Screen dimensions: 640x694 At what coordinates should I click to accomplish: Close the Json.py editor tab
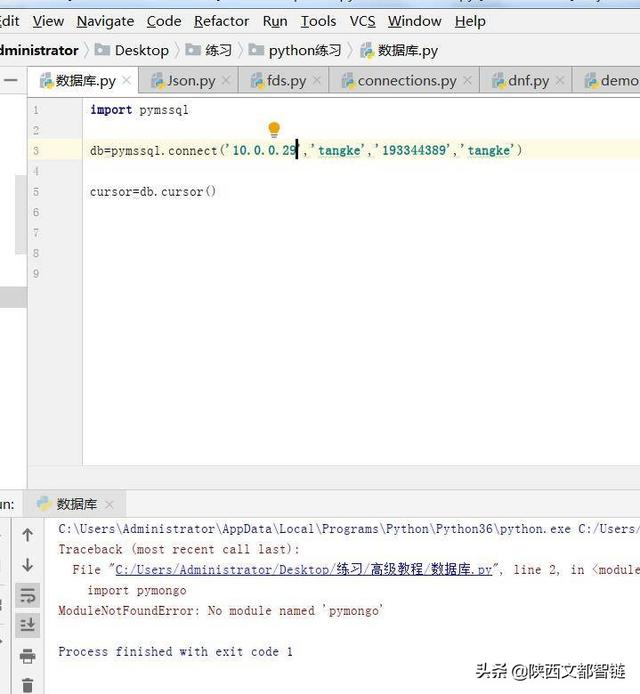pos(226,81)
